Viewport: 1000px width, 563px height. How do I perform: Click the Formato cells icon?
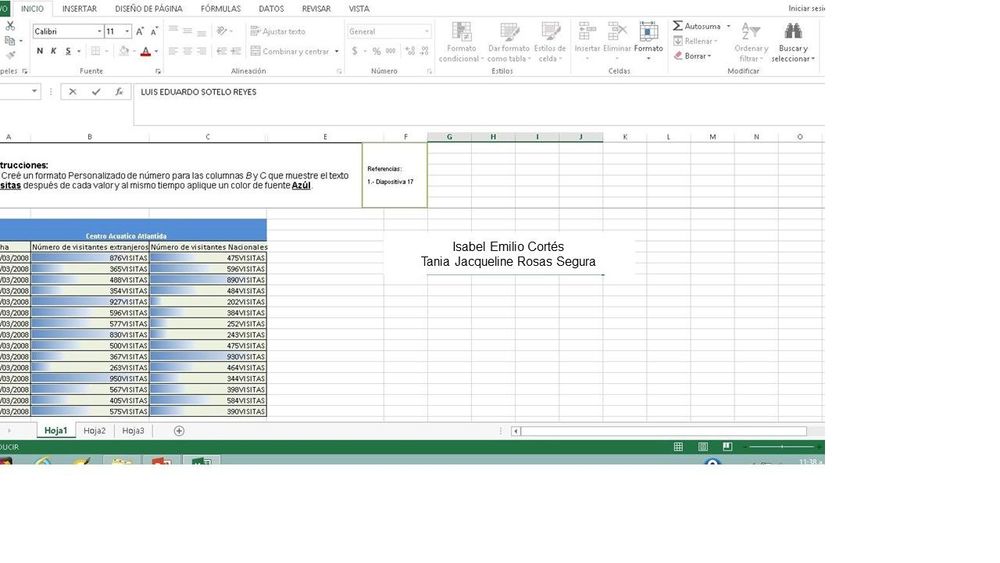click(648, 33)
